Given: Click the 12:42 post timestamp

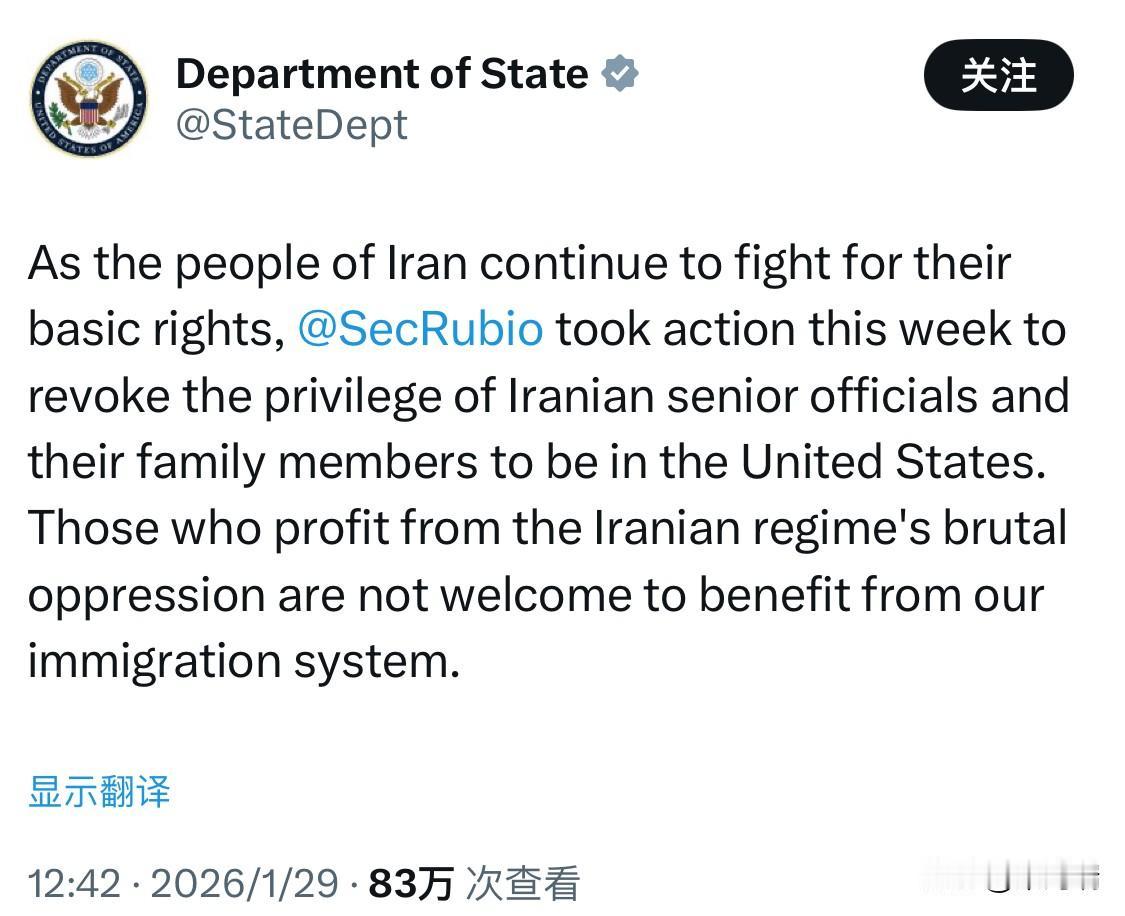Looking at the screenshot, I should 74,883.
